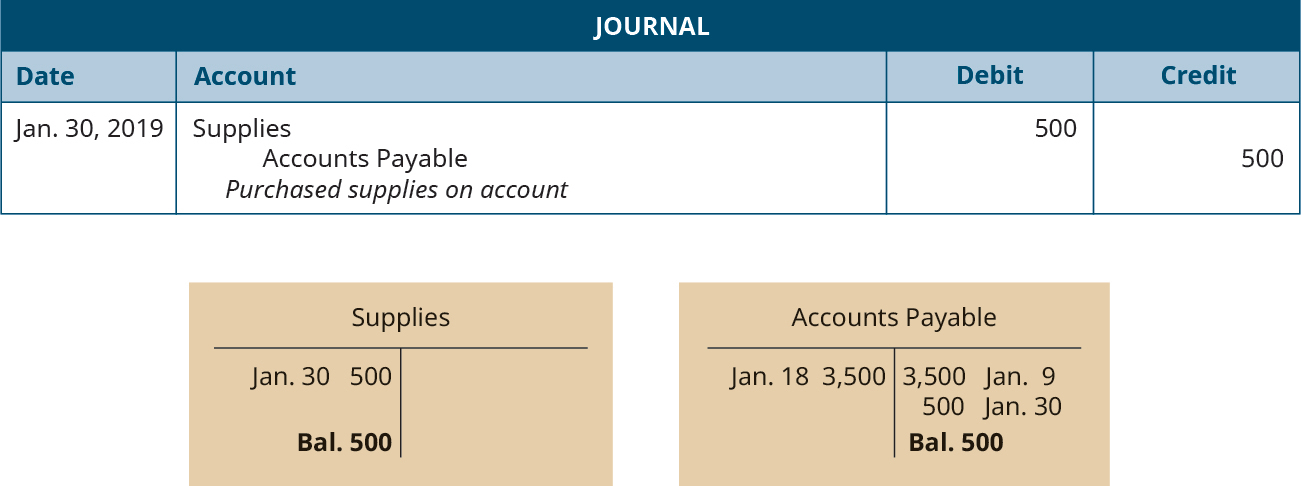
Task: Click the Purchased supplies on account description
Action: (396, 189)
